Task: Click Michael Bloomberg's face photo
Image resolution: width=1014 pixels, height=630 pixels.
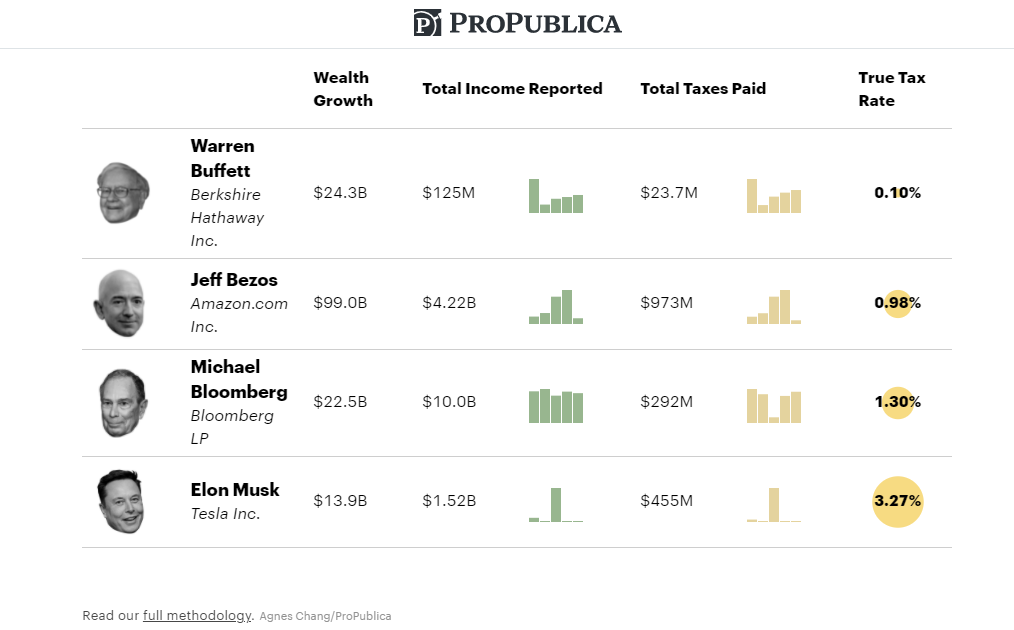Action: [124, 402]
